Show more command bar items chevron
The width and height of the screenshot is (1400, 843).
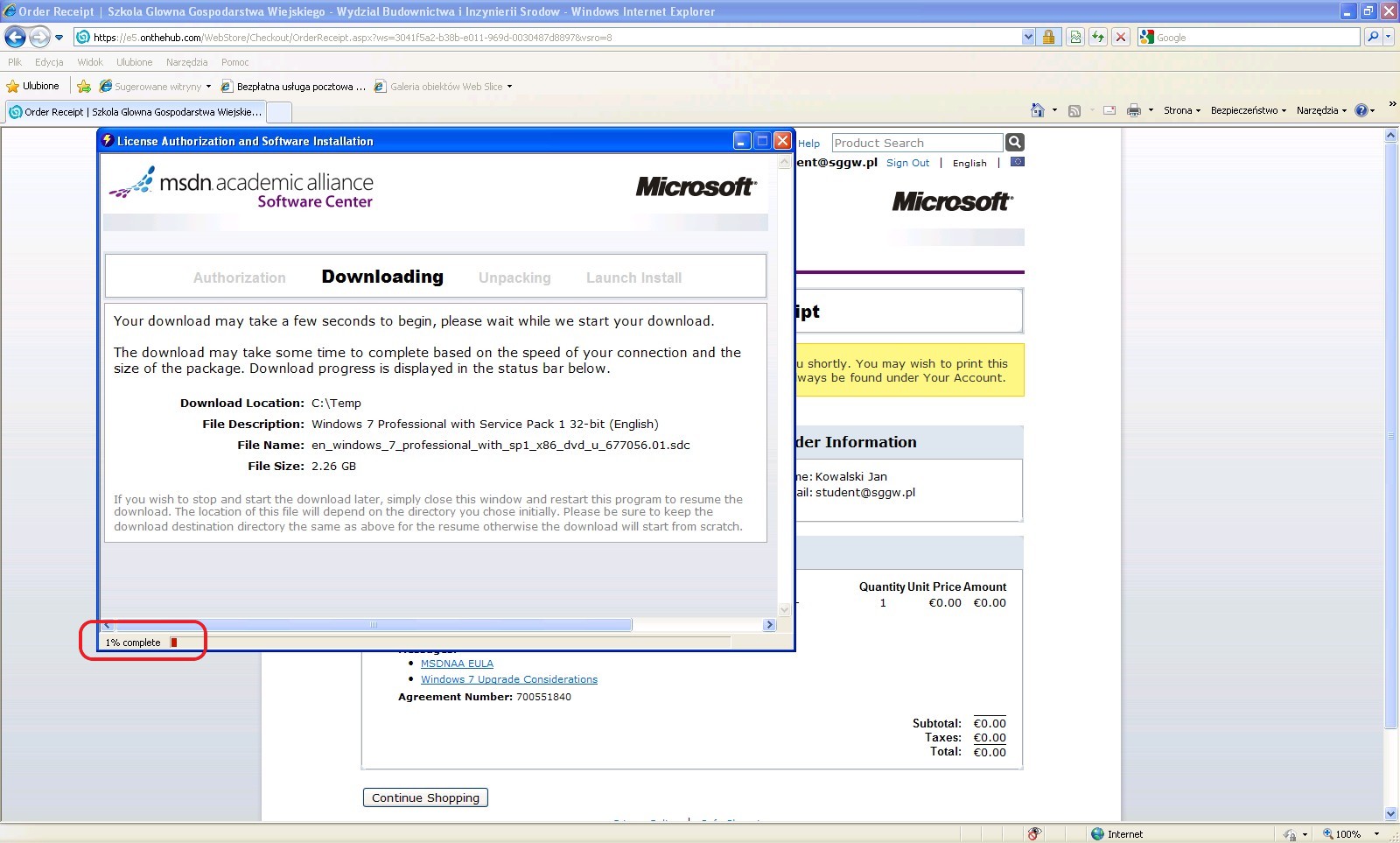1393,104
